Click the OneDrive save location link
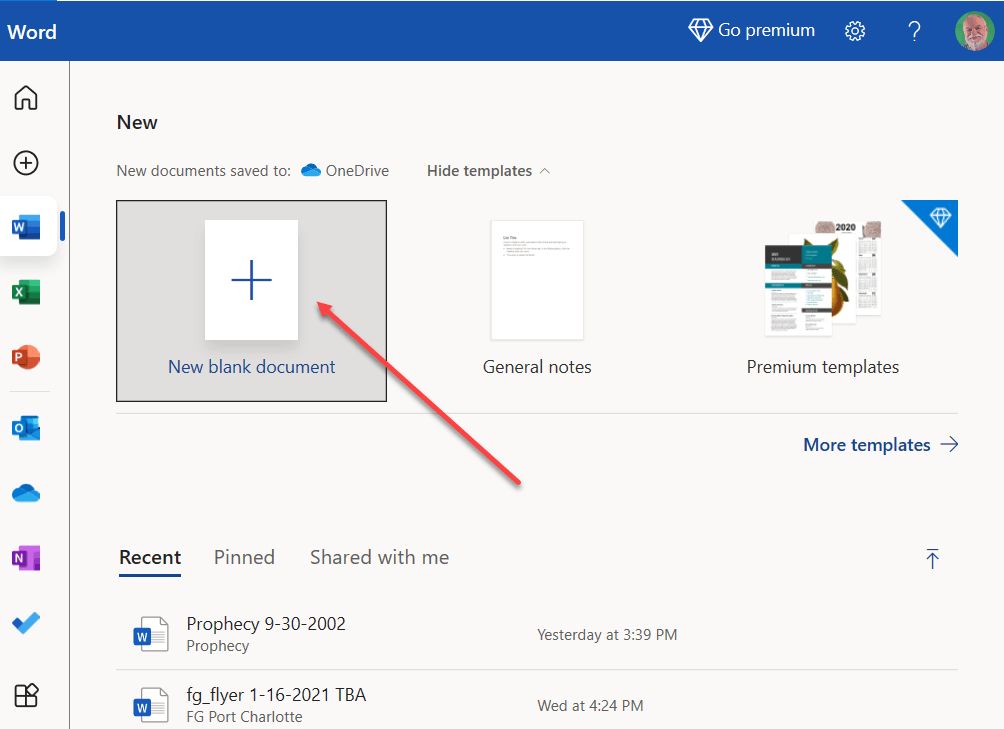The width and height of the screenshot is (1004, 729). pos(345,171)
